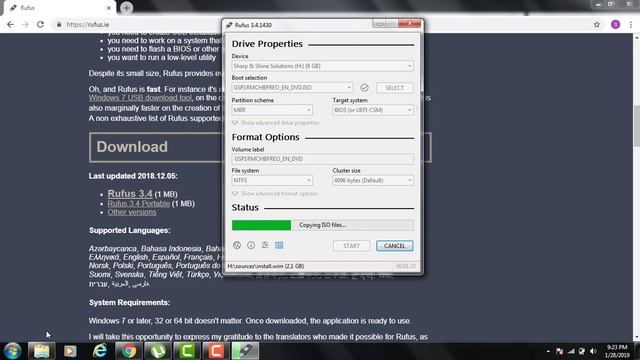Open Windows Explorer from the taskbar

[41, 351]
